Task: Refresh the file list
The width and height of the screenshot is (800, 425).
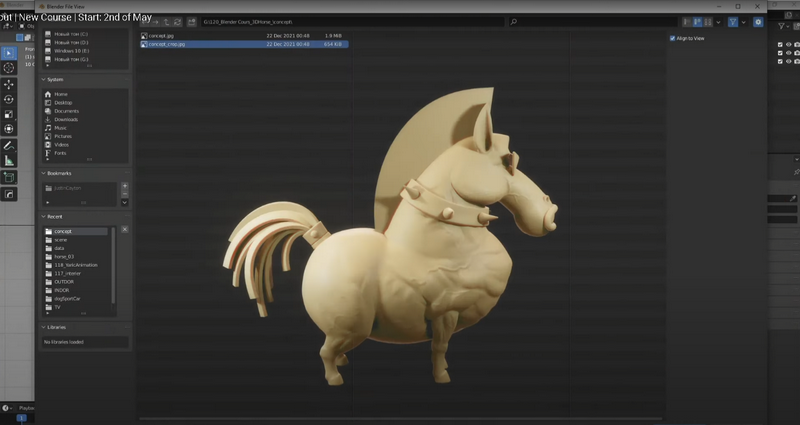Action: [177, 22]
